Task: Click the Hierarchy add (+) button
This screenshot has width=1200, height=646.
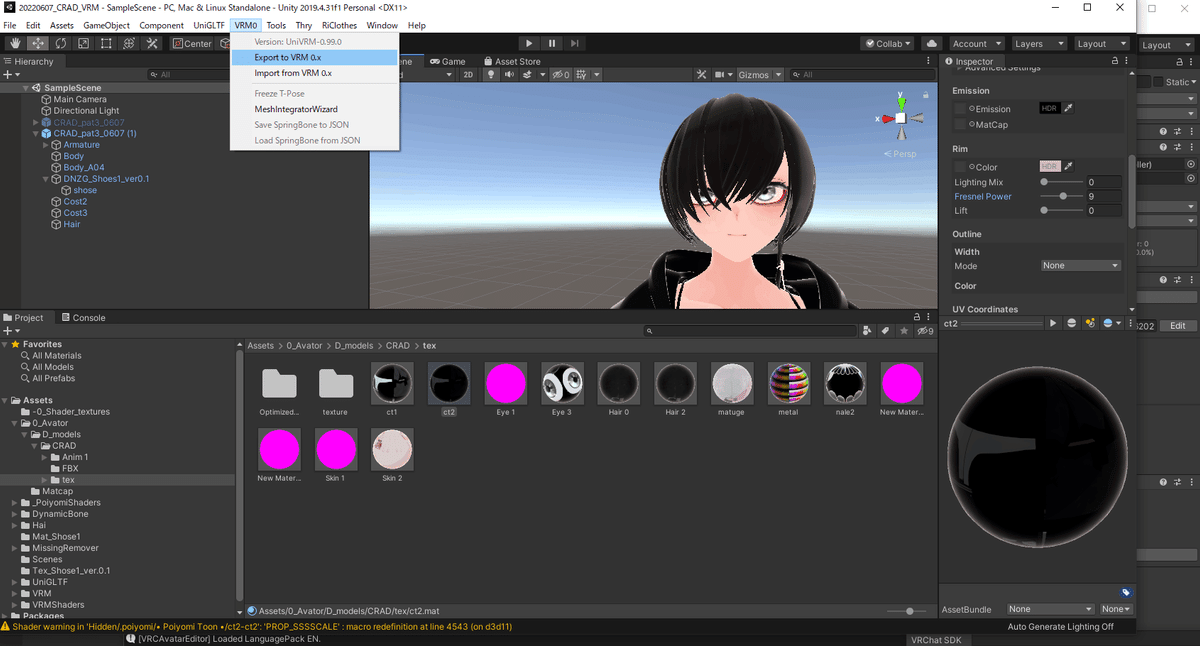Action: point(12,74)
